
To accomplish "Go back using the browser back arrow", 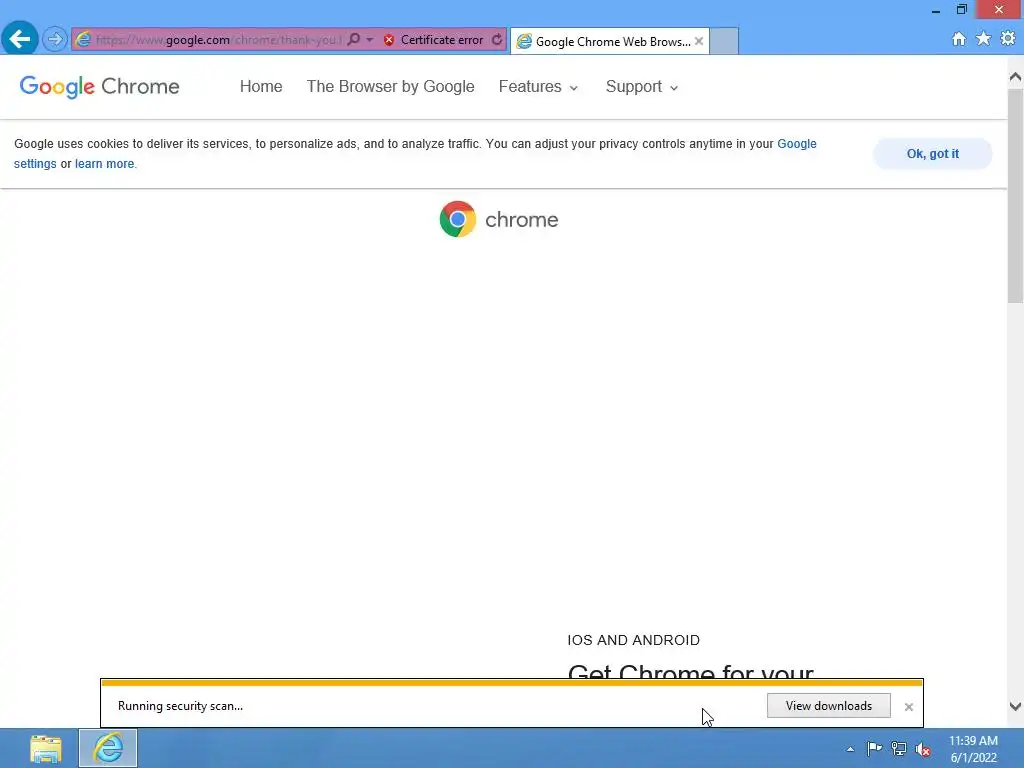I will point(20,39).
